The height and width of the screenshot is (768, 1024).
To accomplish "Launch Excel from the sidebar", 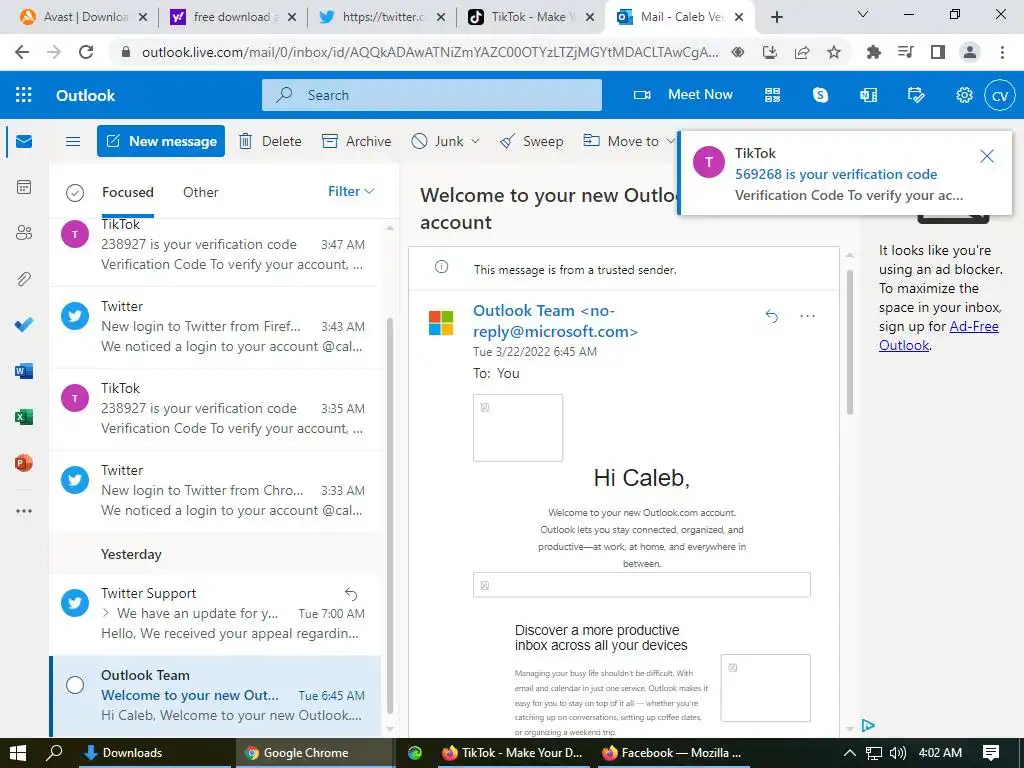I will pos(24,417).
